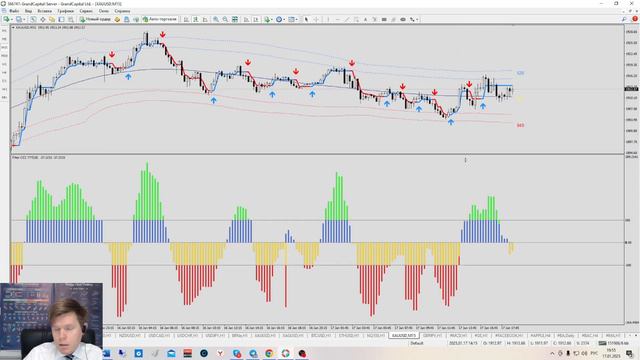Open the Windows notification center icon
This screenshot has height=360, width=640.
click(x=629, y=353)
